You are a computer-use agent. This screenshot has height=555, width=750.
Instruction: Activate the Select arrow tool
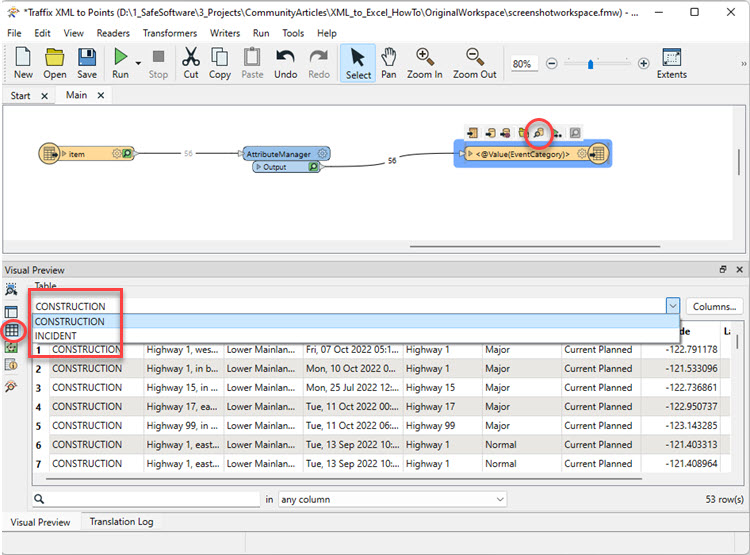click(358, 63)
